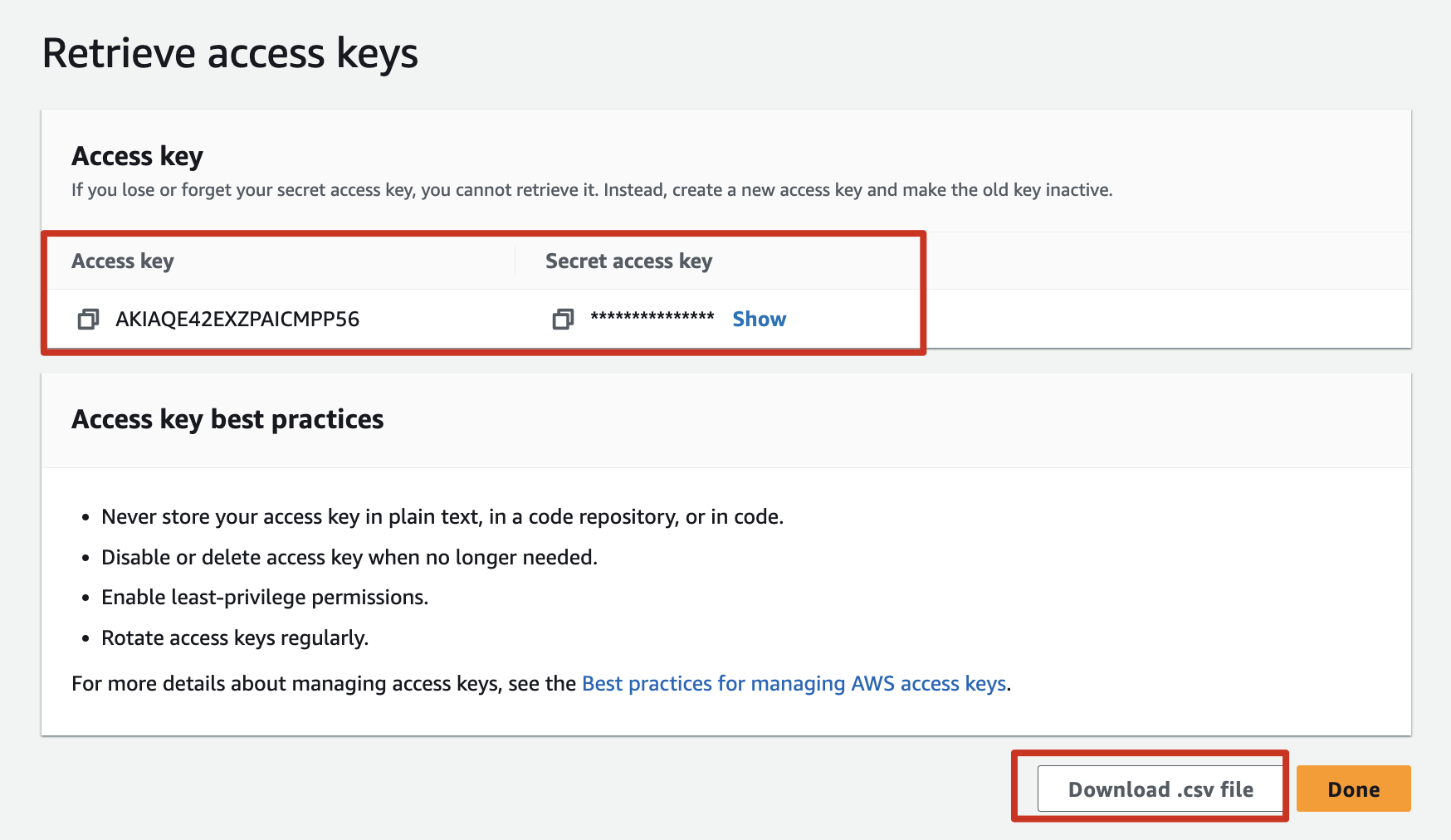Click the divider between the key column headers
The width and height of the screenshot is (1451, 840).
[x=515, y=261]
